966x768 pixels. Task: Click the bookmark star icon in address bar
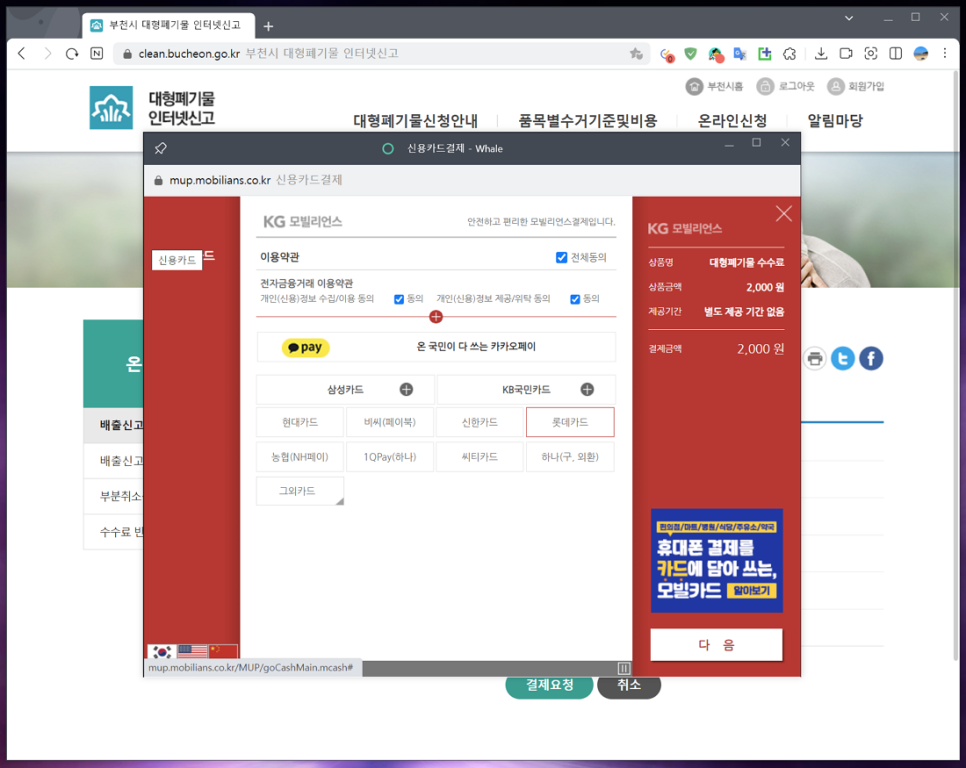click(x=636, y=54)
